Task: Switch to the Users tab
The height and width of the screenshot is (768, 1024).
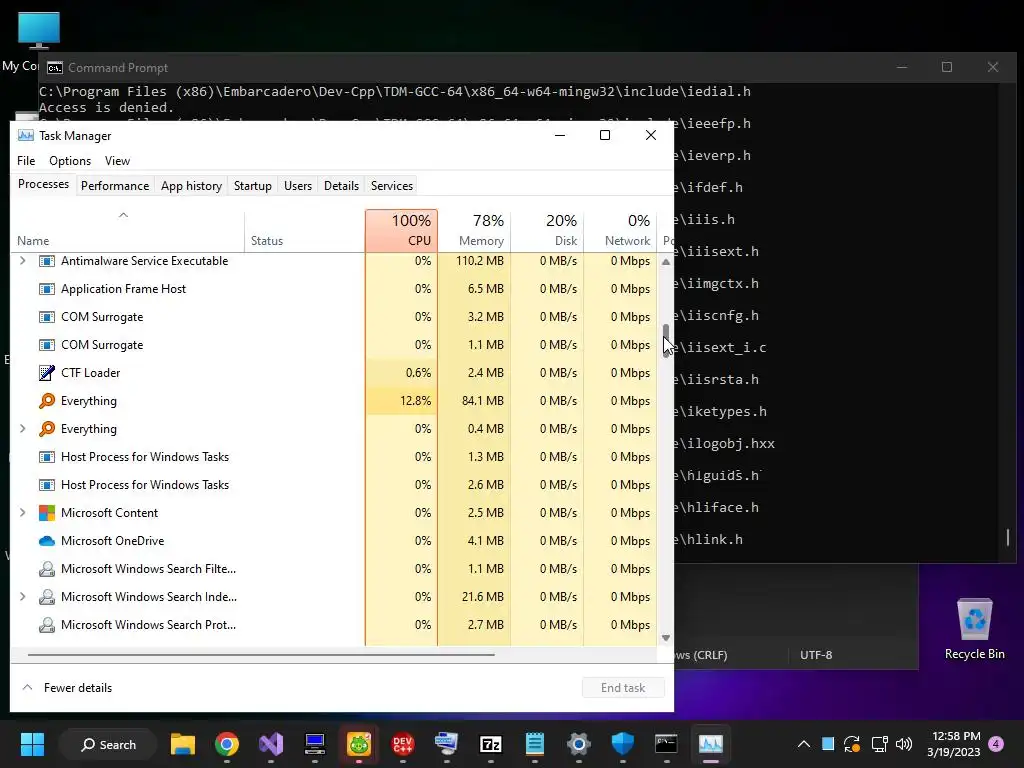Action: [x=298, y=185]
